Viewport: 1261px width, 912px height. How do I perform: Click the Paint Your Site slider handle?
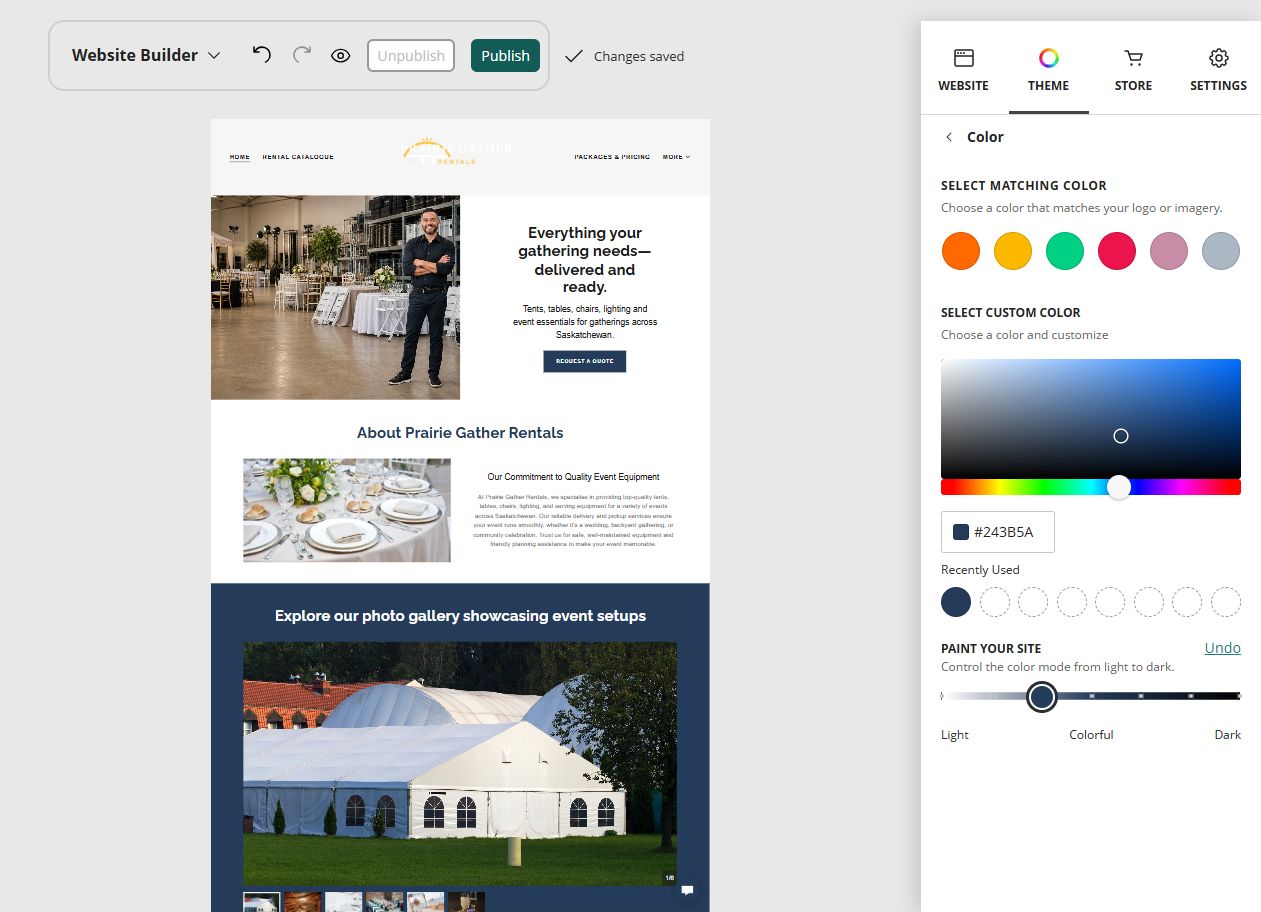[1042, 696]
